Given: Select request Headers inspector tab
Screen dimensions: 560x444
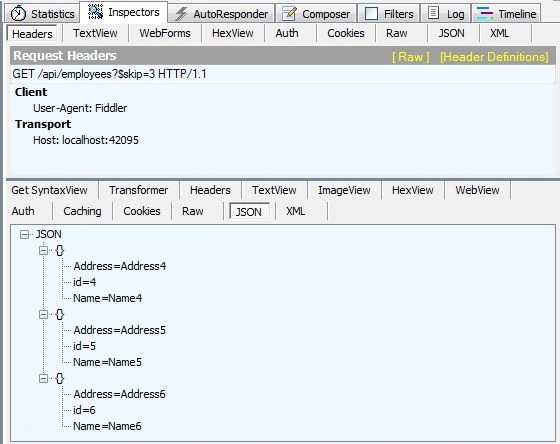Looking at the screenshot, I should tap(32, 34).
